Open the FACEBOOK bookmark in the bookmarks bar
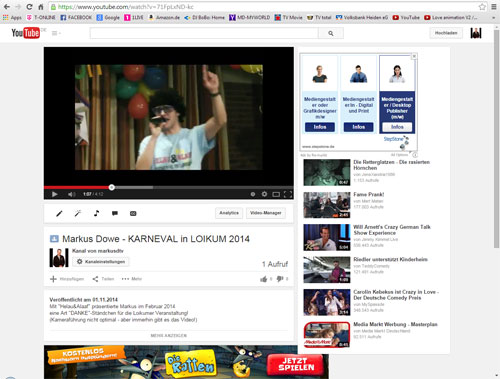The width and height of the screenshot is (500, 379). pyautogui.click(x=76, y=17)
